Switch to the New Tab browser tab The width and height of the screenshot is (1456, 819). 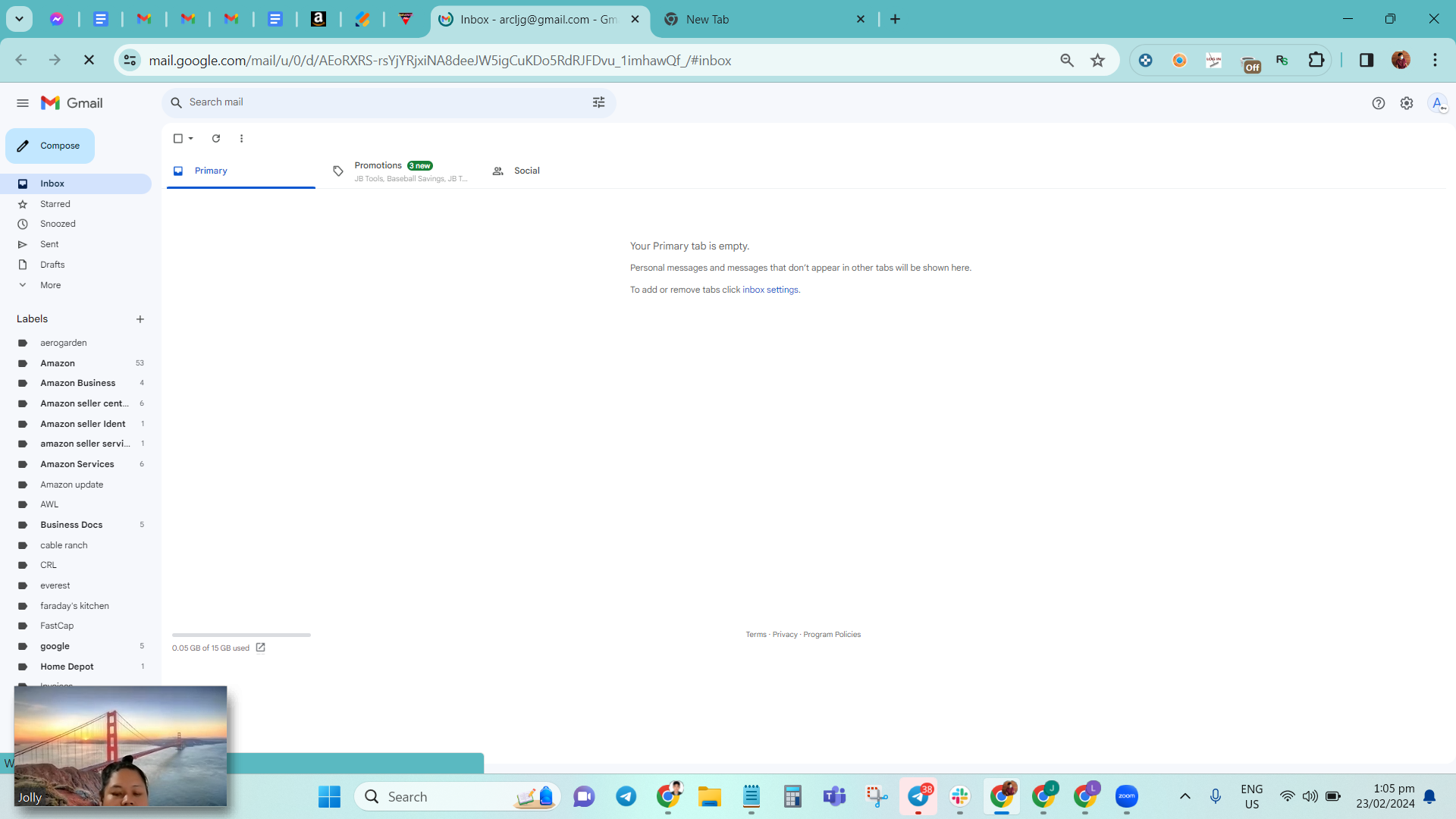point(766,20)
